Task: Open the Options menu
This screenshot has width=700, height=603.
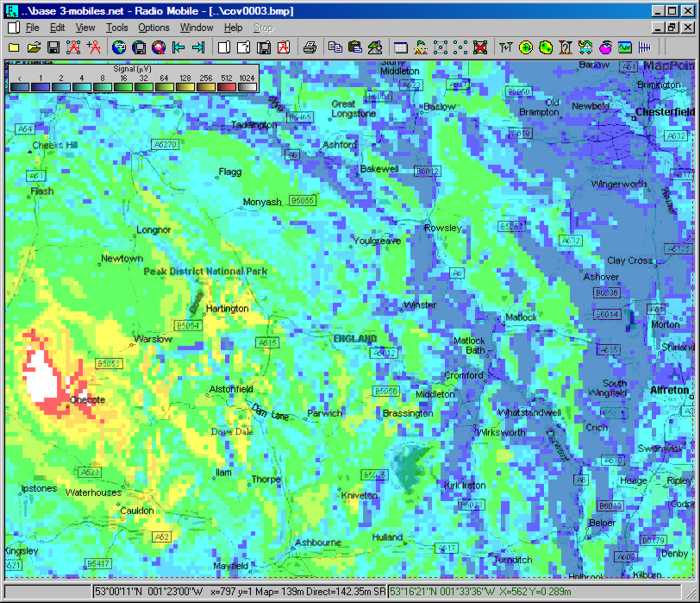Action: 154,28
